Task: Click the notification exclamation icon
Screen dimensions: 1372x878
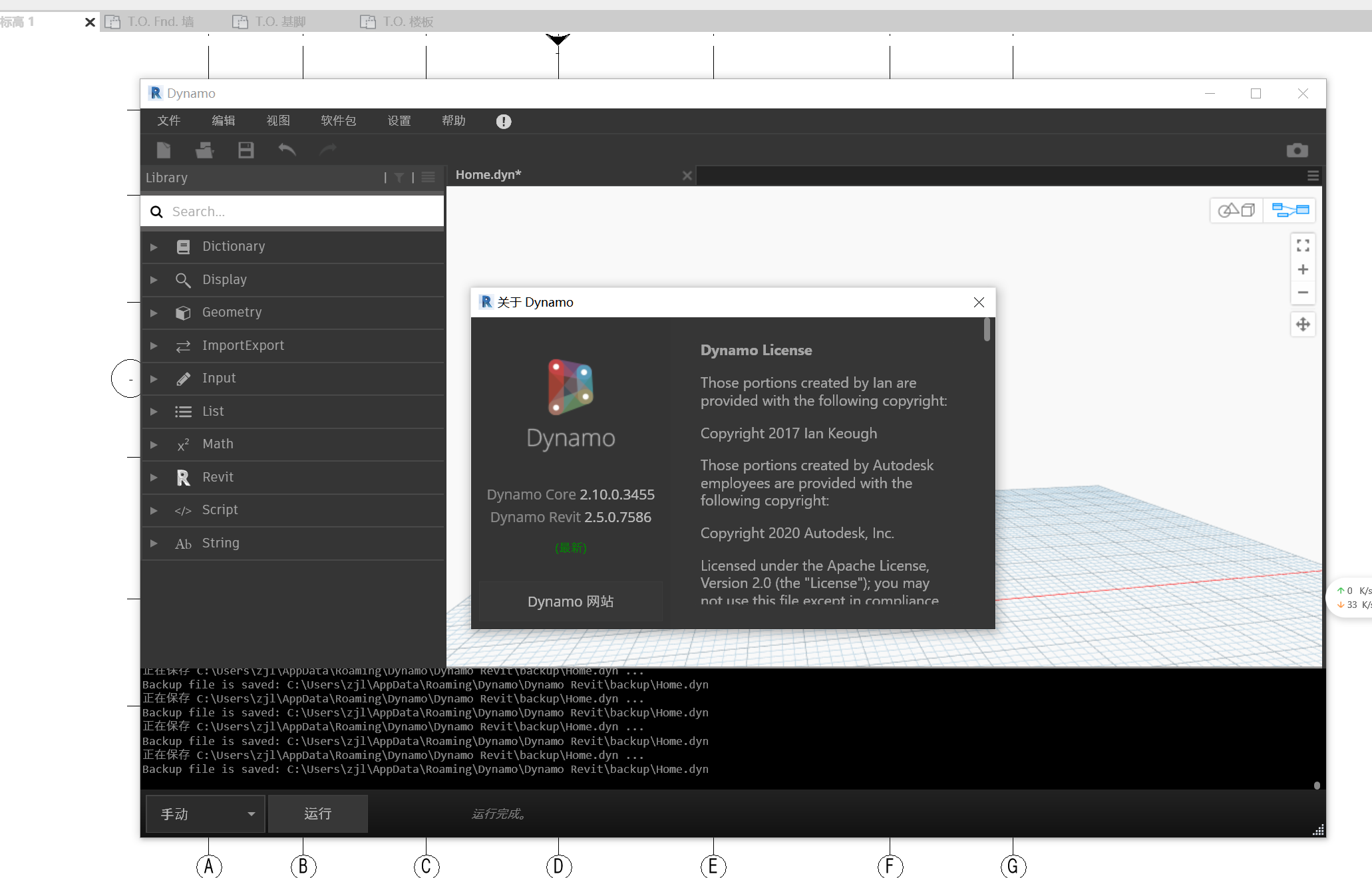Action: coord(504,122)
